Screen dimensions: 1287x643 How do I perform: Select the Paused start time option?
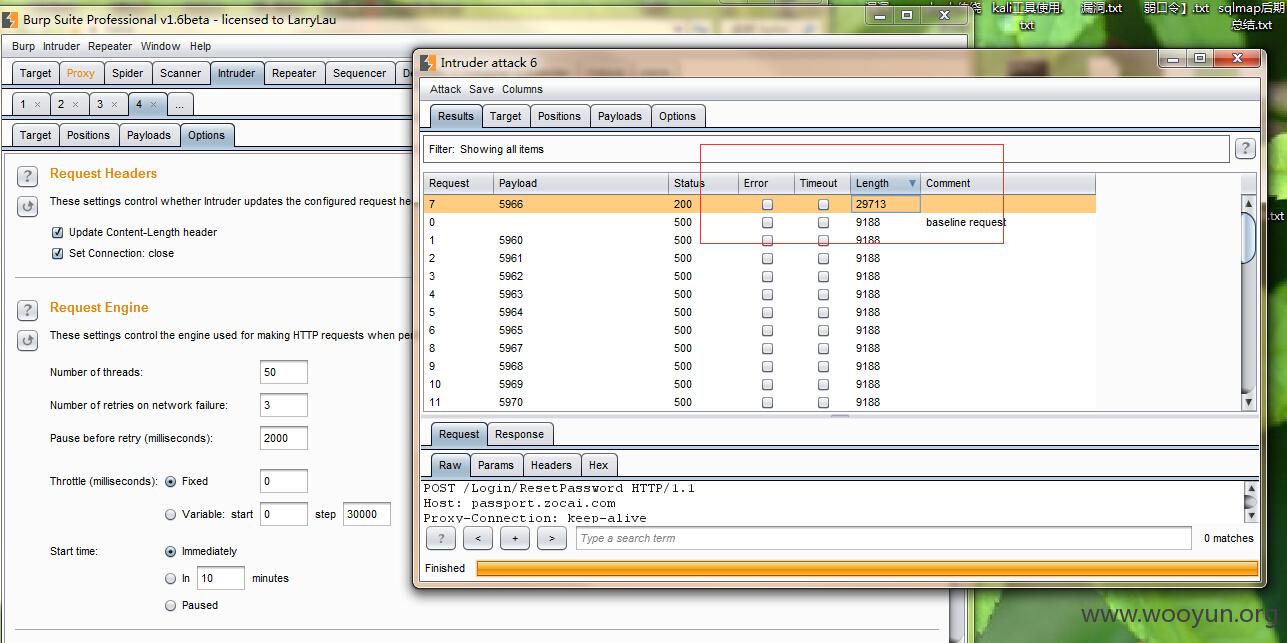pos(170,605)
